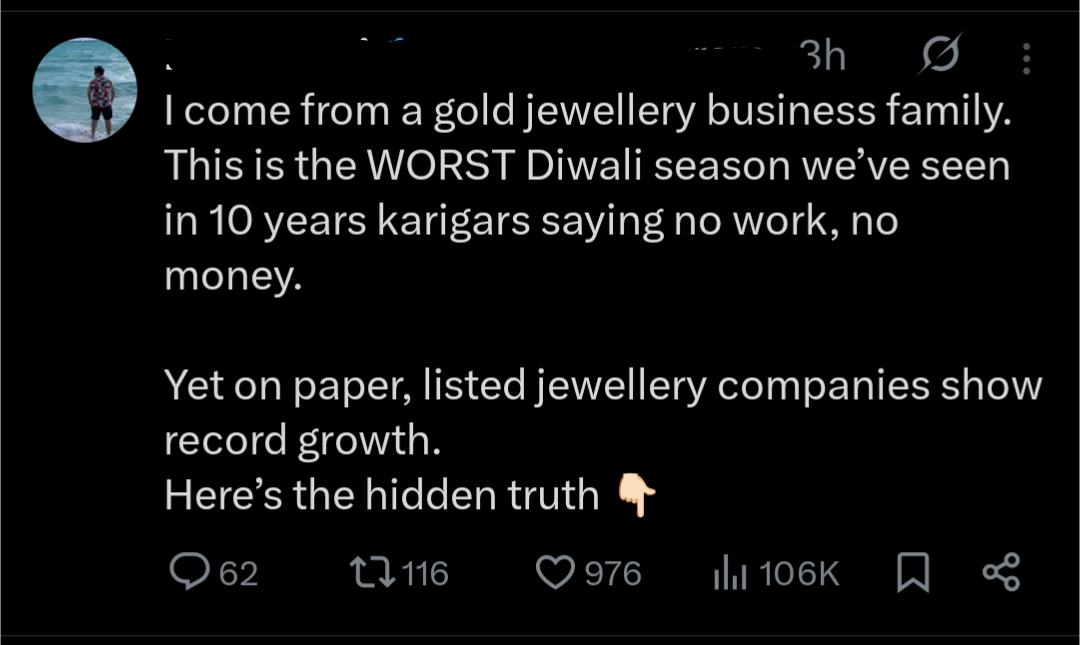Open the author's profile picture
1080x645 pixels.
84,90
